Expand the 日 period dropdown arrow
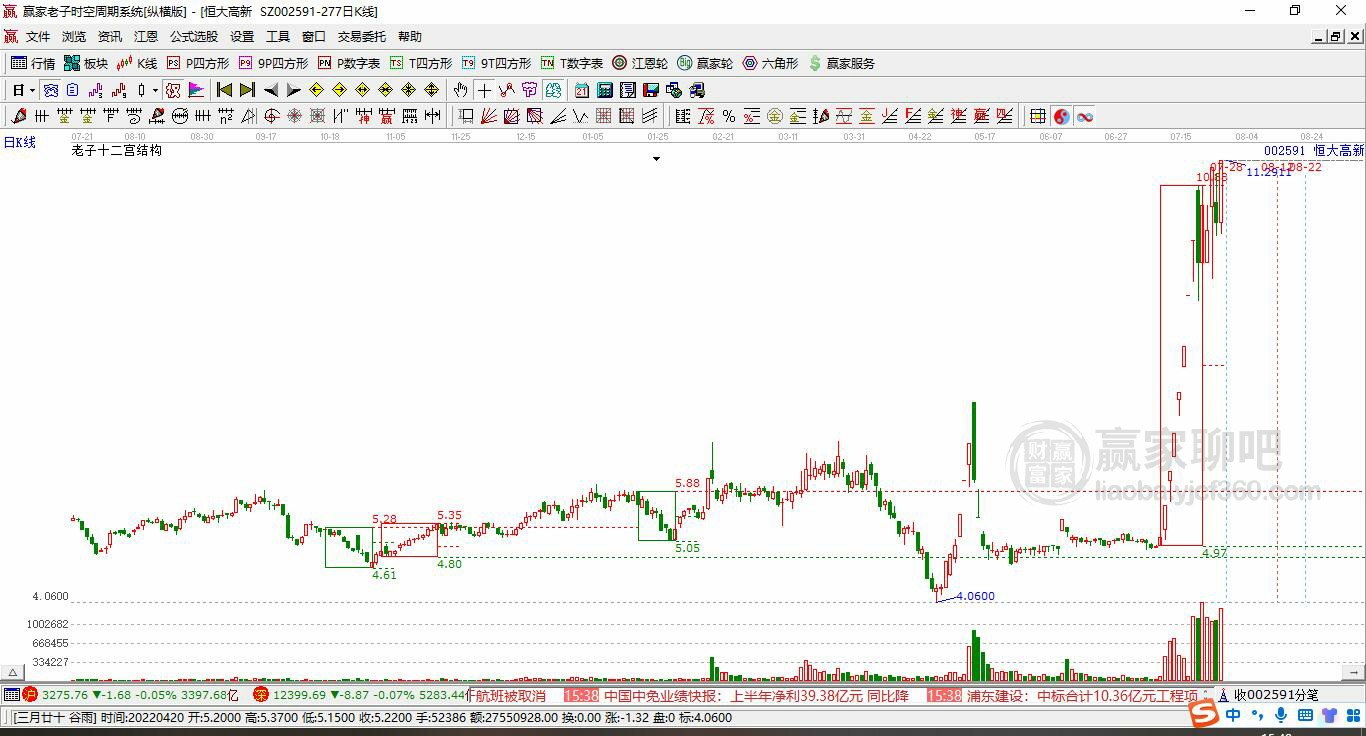 pyautogui.click(x=33, y=90)
